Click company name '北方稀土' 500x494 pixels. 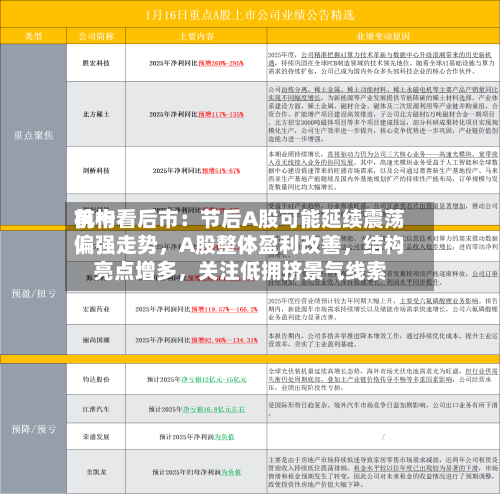tap(96, 114)
